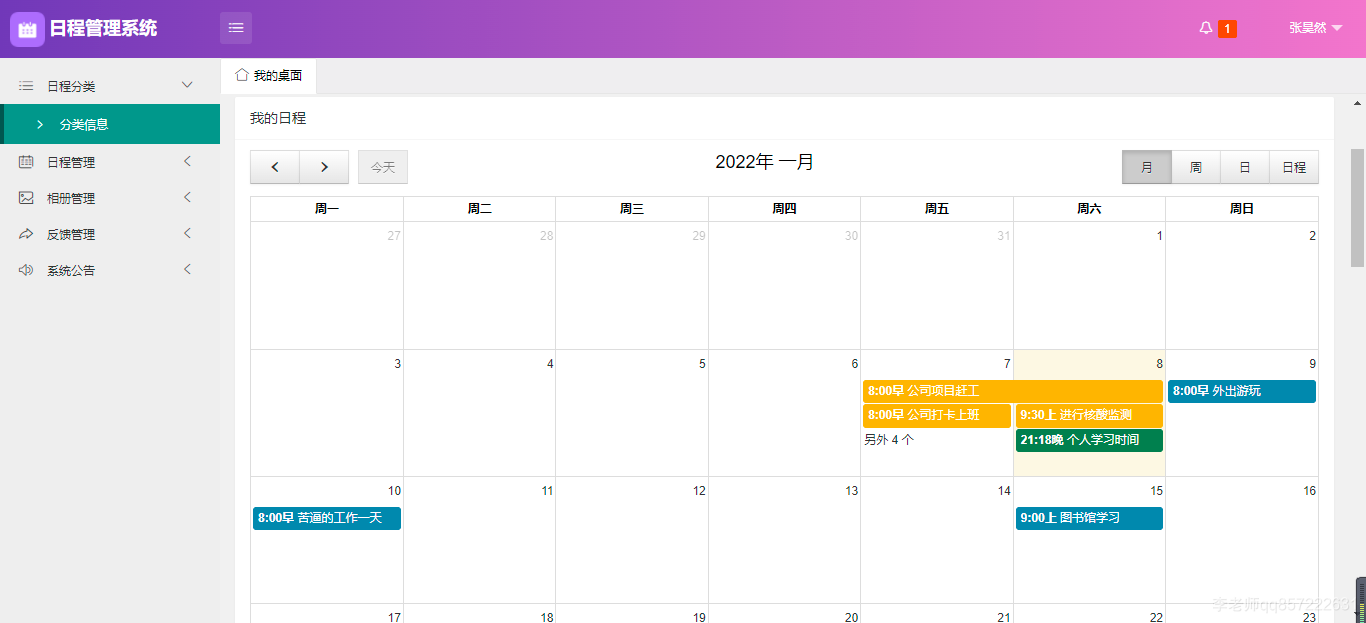This screenshot has width=1366, height=623.
Task: Click the 日程管理系统 title text
Action: [x=103, y=28]
